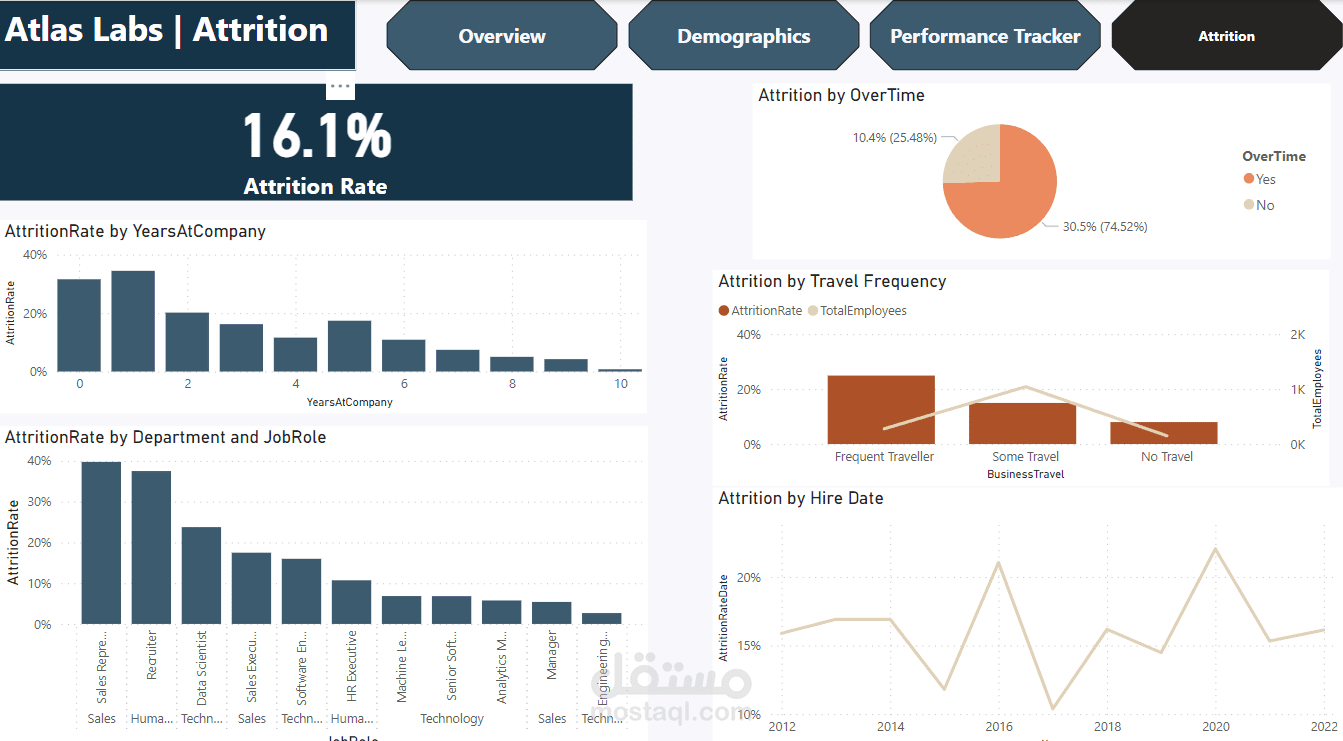
Task: Click 'AttritionRate by YearsAtCompany' title
Action: (x=136, y=231)
